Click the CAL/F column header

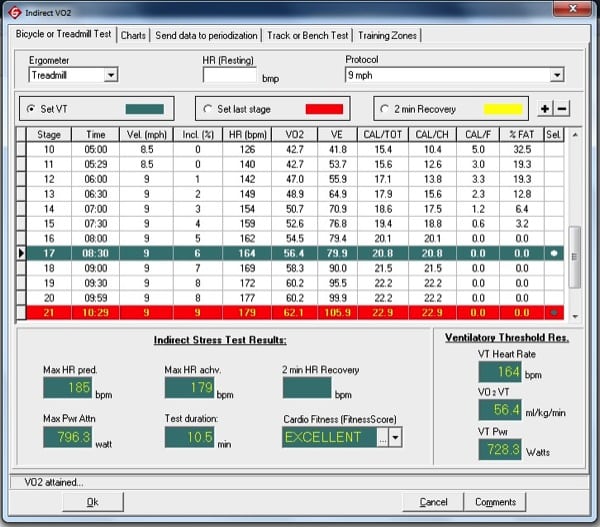tap(478, 135)
